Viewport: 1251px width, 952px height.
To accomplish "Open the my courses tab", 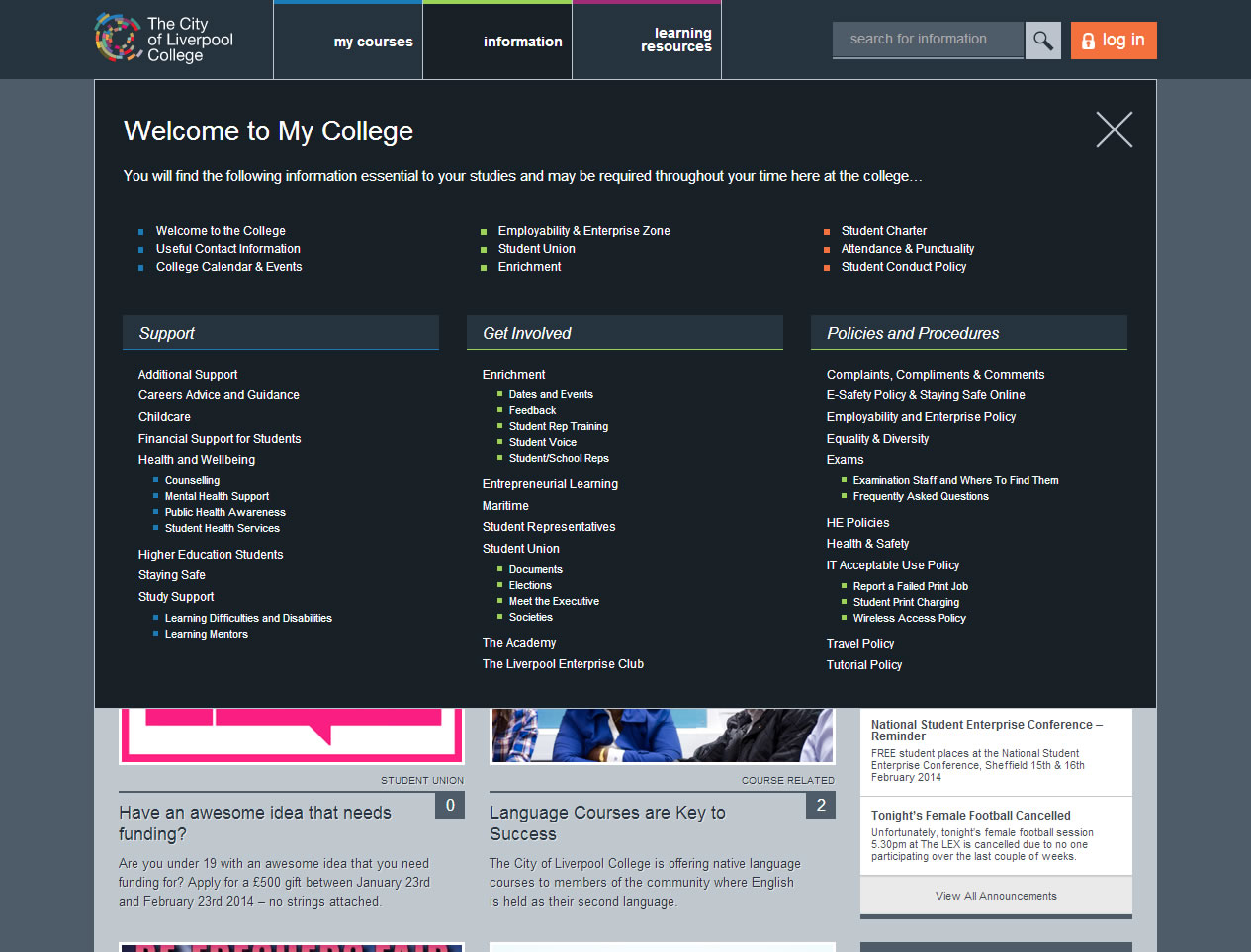I will 348,41.
